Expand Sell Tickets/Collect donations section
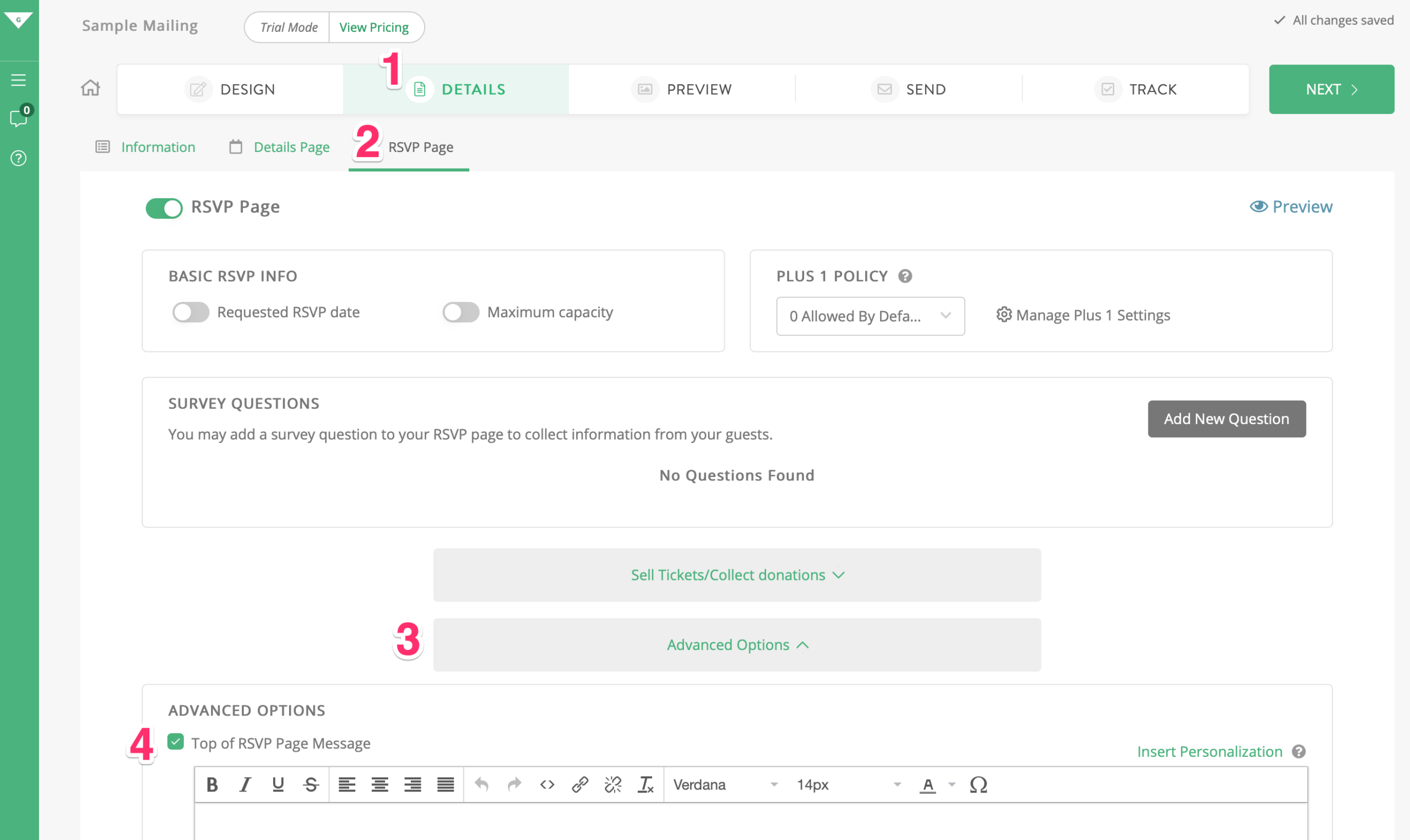1410x840 pixels. tap(737, 575)
